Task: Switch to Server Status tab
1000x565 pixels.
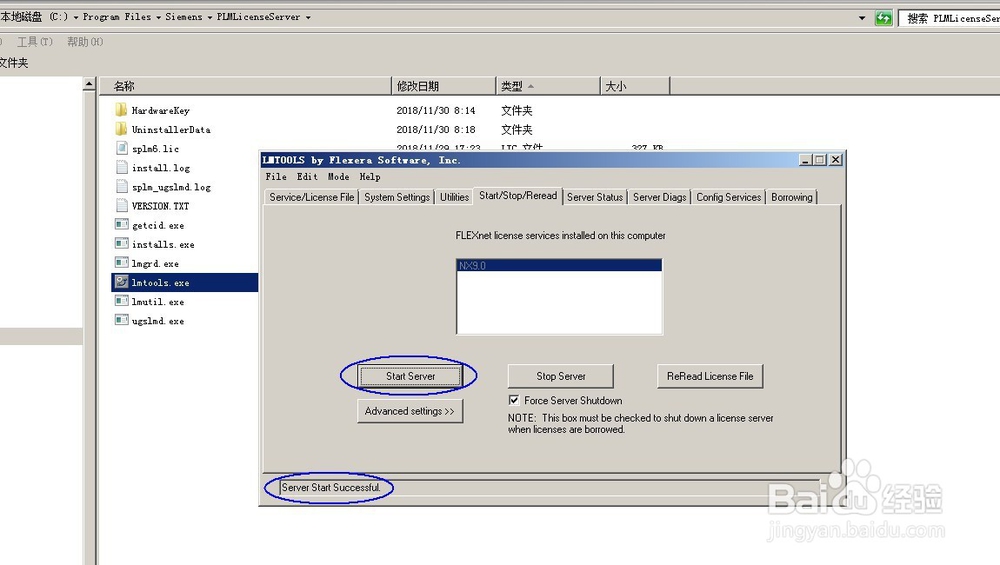Action: click(595, 197)
